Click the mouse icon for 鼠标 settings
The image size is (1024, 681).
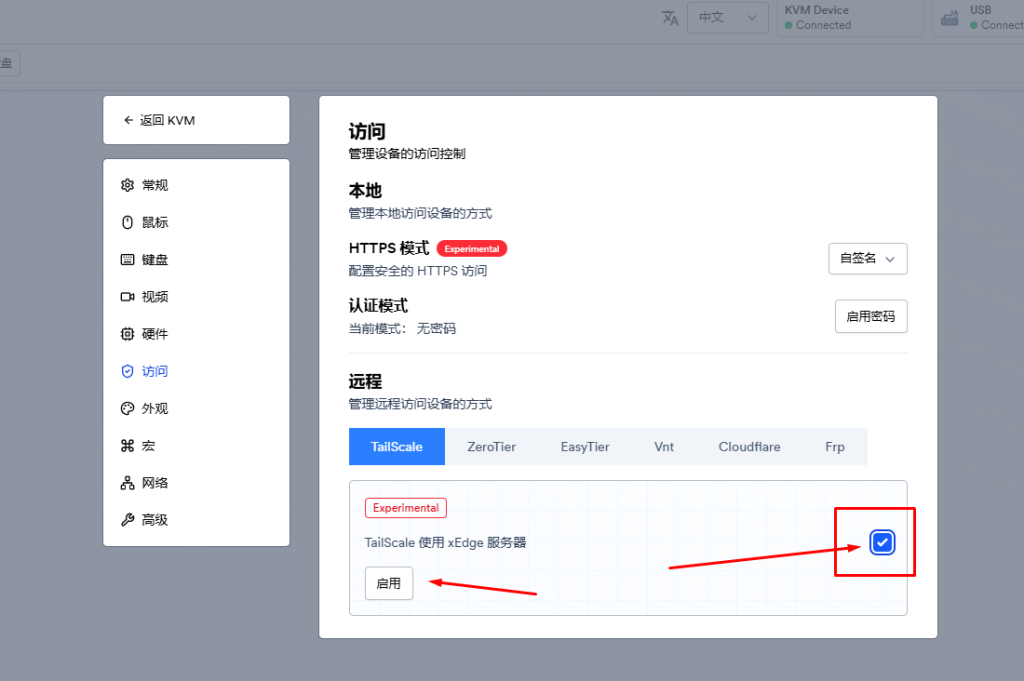click(127, 222)
